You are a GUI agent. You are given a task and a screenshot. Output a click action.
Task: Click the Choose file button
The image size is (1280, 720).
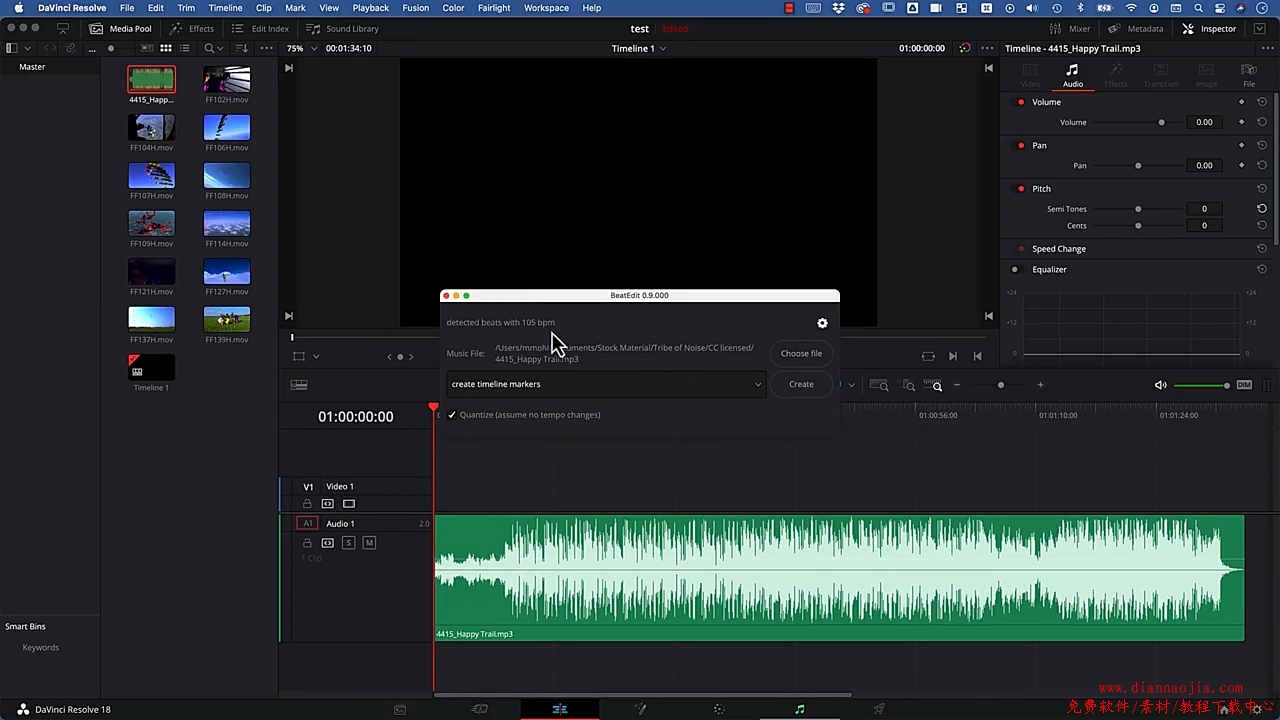point(801,353)
